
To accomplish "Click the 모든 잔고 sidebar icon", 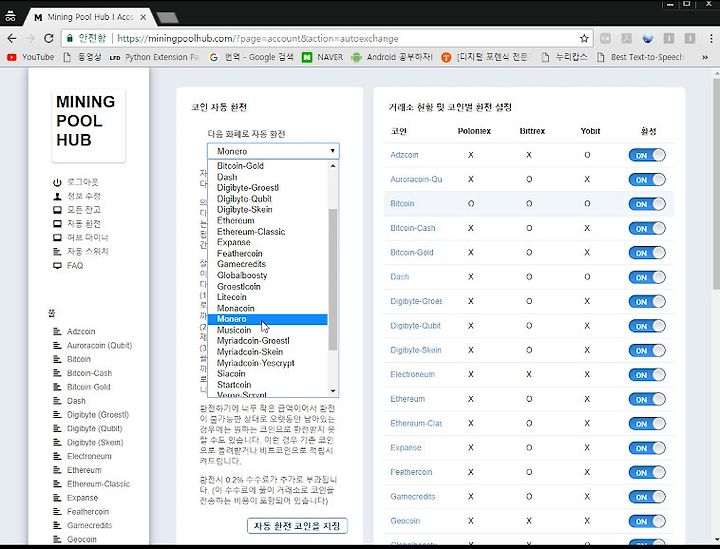I will (57, 210).
